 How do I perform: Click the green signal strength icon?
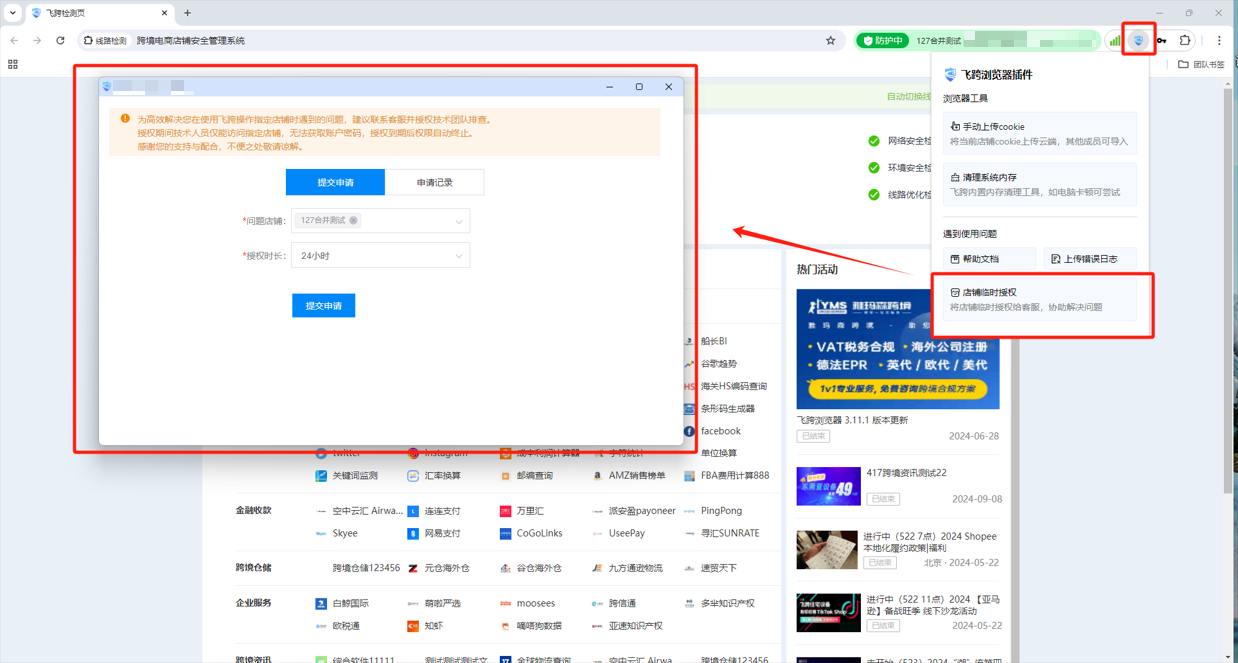point(1114,41)
